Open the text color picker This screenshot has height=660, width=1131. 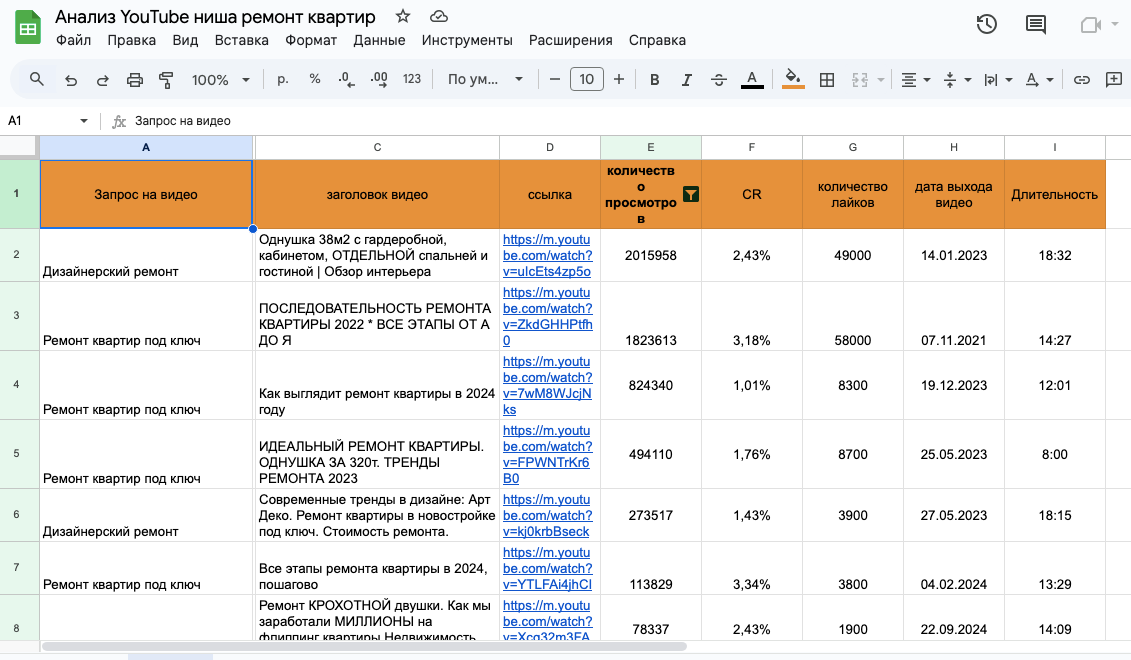pos(752,79)
